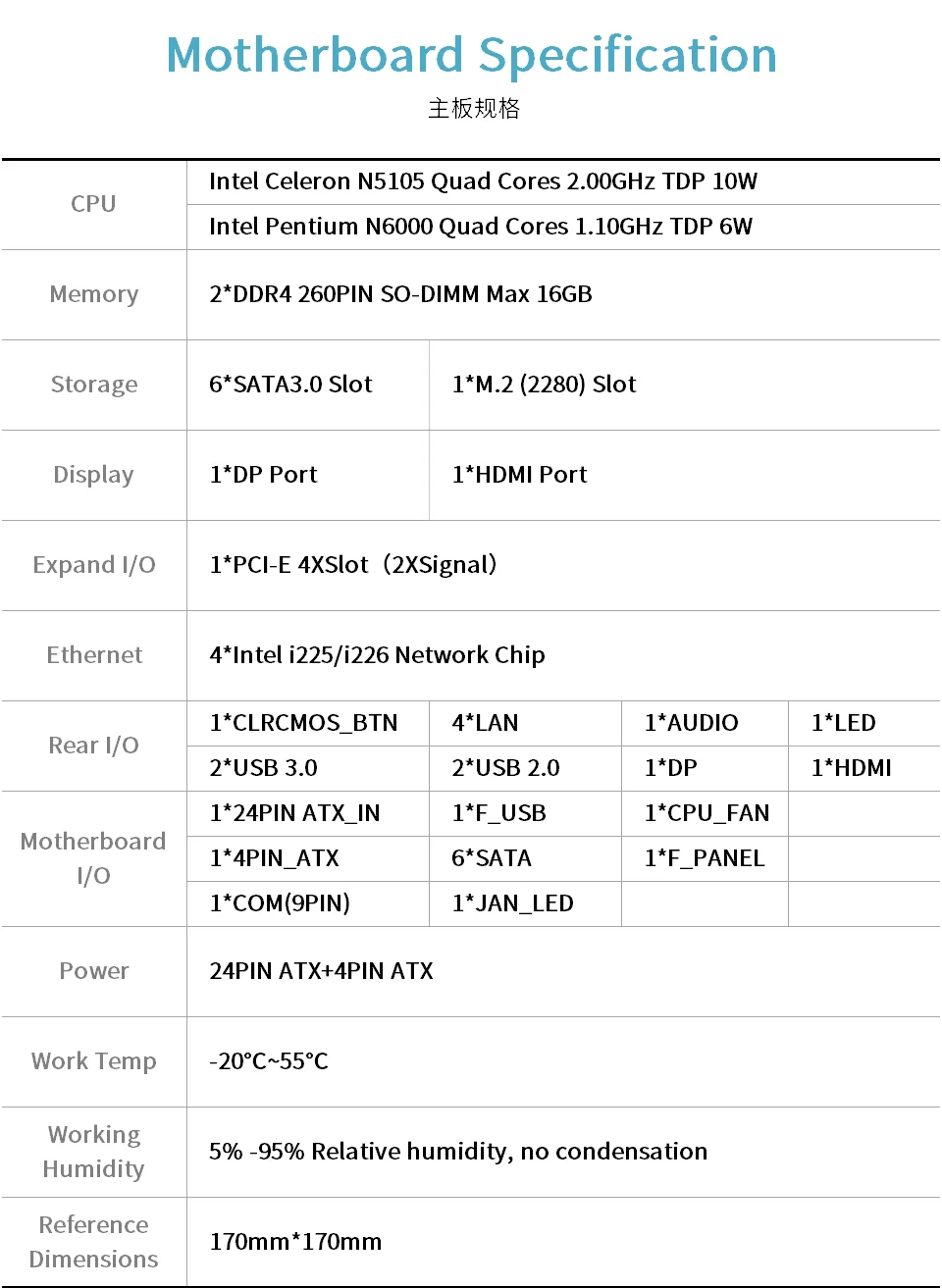Select the -20°C~55°C work temp value

coord(269,1061)
